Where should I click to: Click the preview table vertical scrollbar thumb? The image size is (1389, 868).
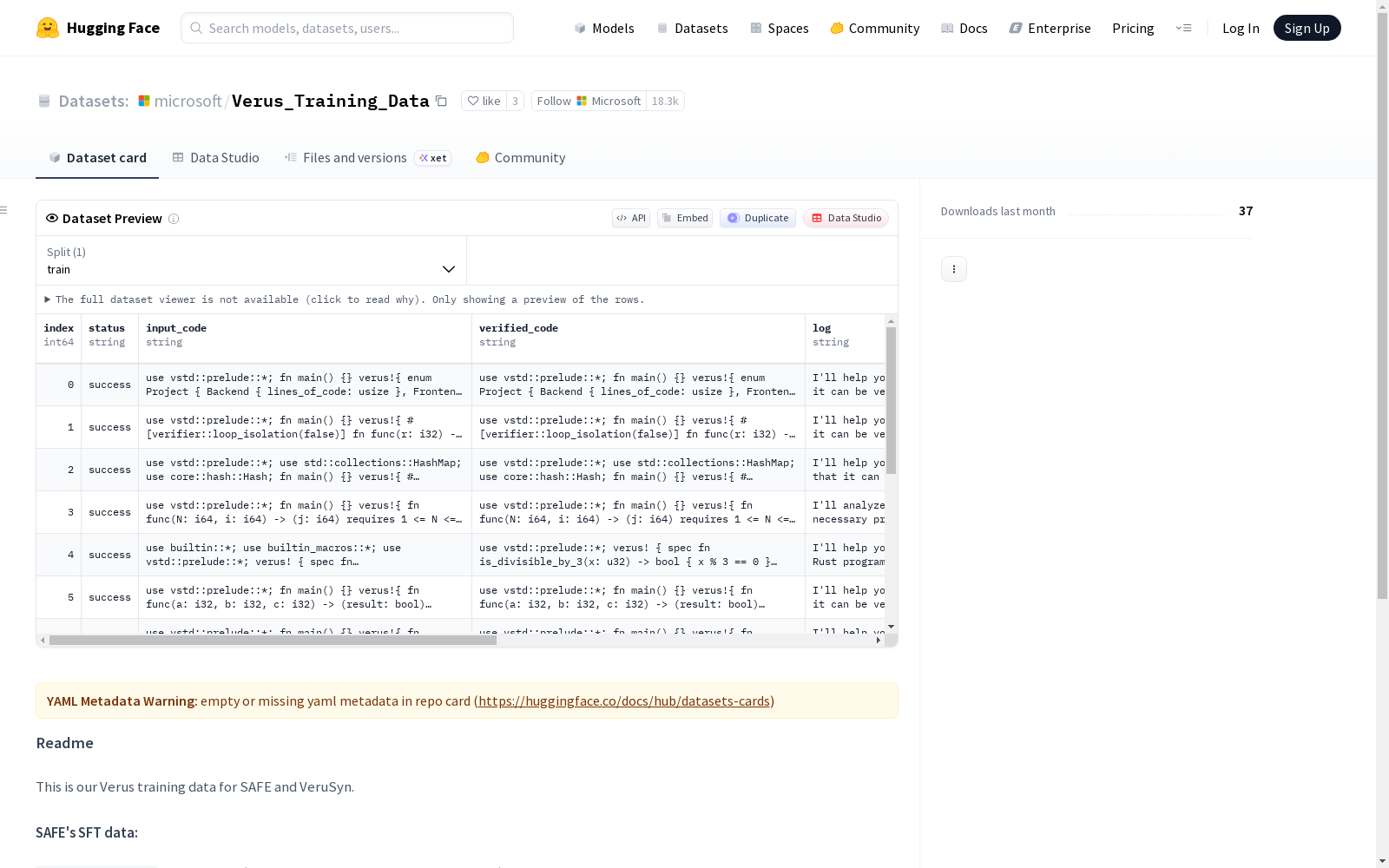(x=891, y=401)
